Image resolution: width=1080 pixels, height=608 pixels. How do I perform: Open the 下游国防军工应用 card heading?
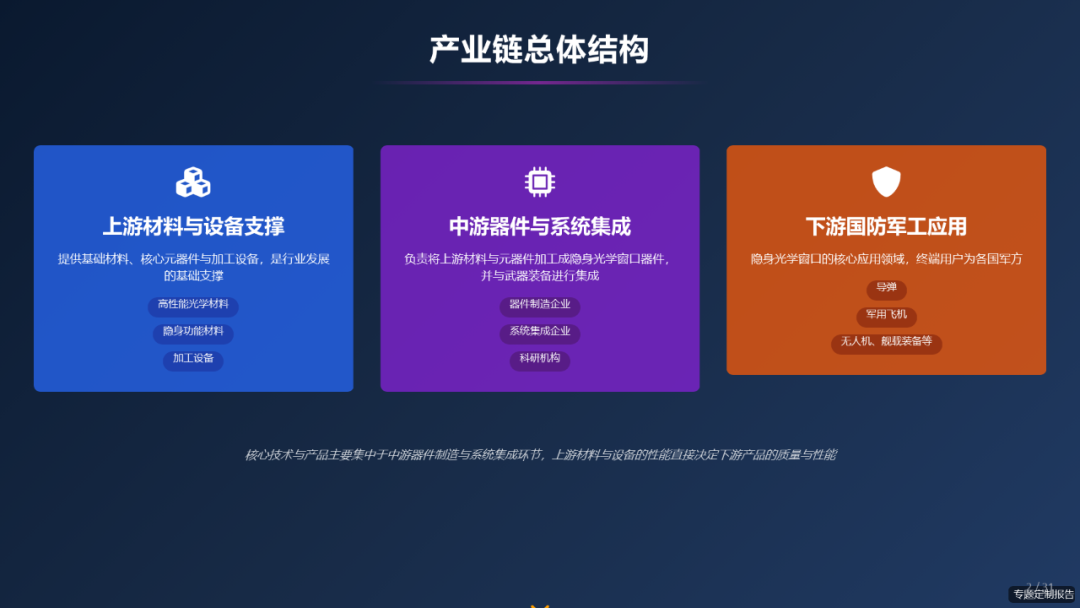[x=886, y=224]
